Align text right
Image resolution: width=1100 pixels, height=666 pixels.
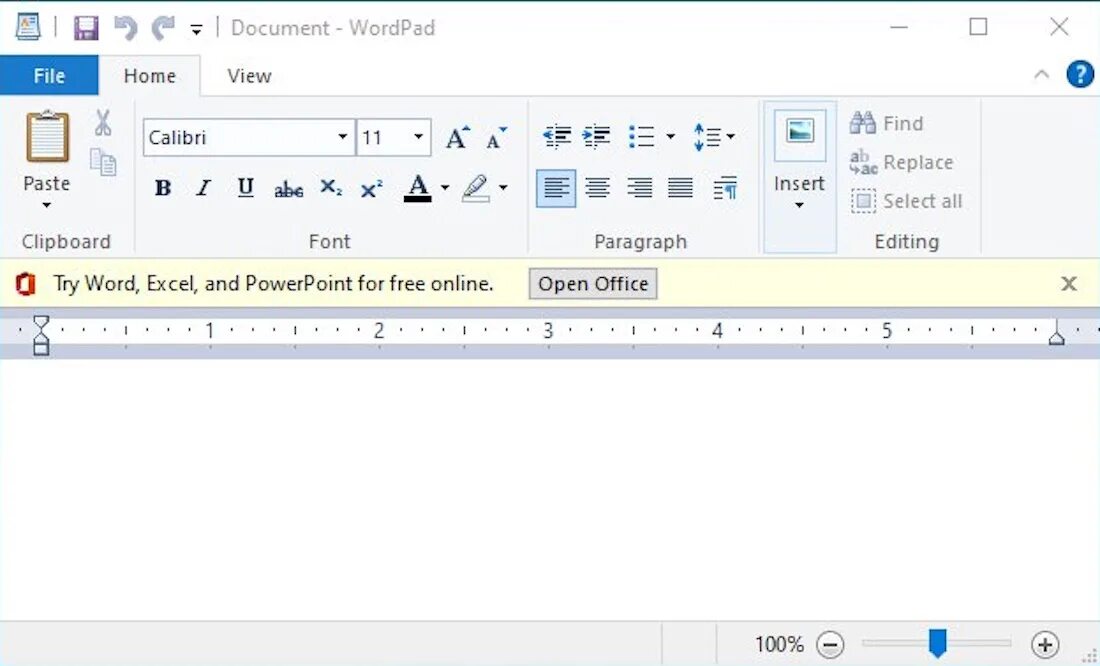639,188
